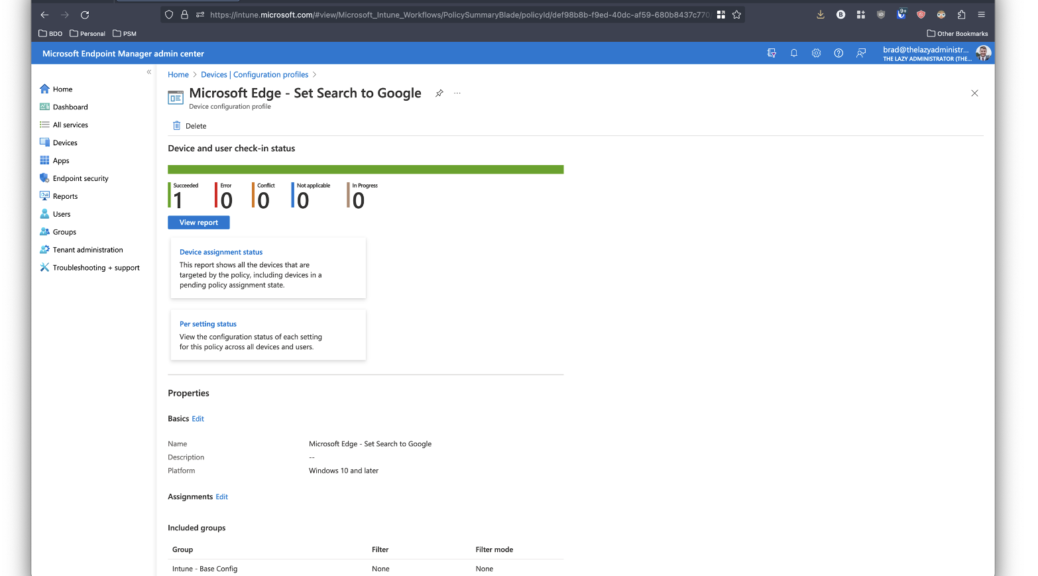Viewport: 1038px width, 576px height.
Task: Open the notifications bell icon
Action: (x=794, y=53)
